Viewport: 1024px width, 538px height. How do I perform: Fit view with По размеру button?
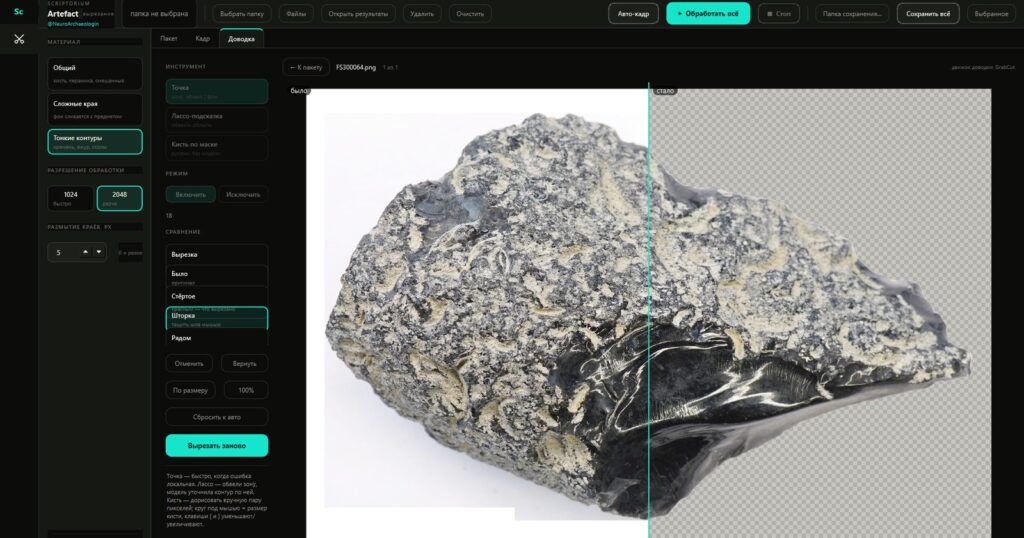[190, 390]
